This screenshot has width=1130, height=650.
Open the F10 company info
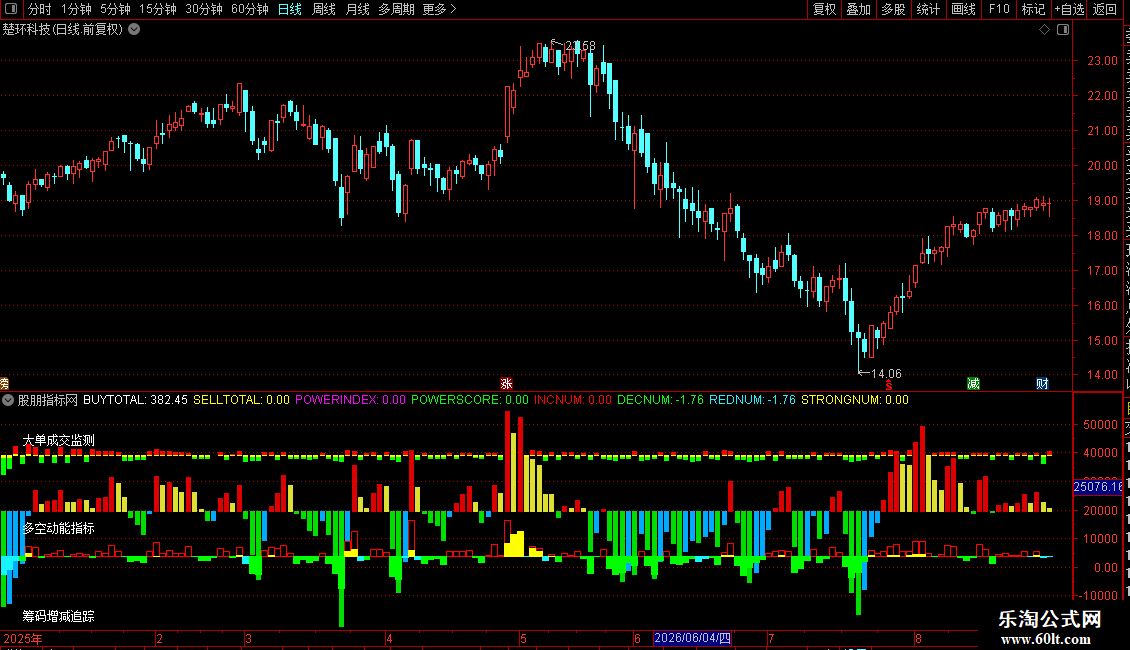pyautogui.click(x=999, y=9)
